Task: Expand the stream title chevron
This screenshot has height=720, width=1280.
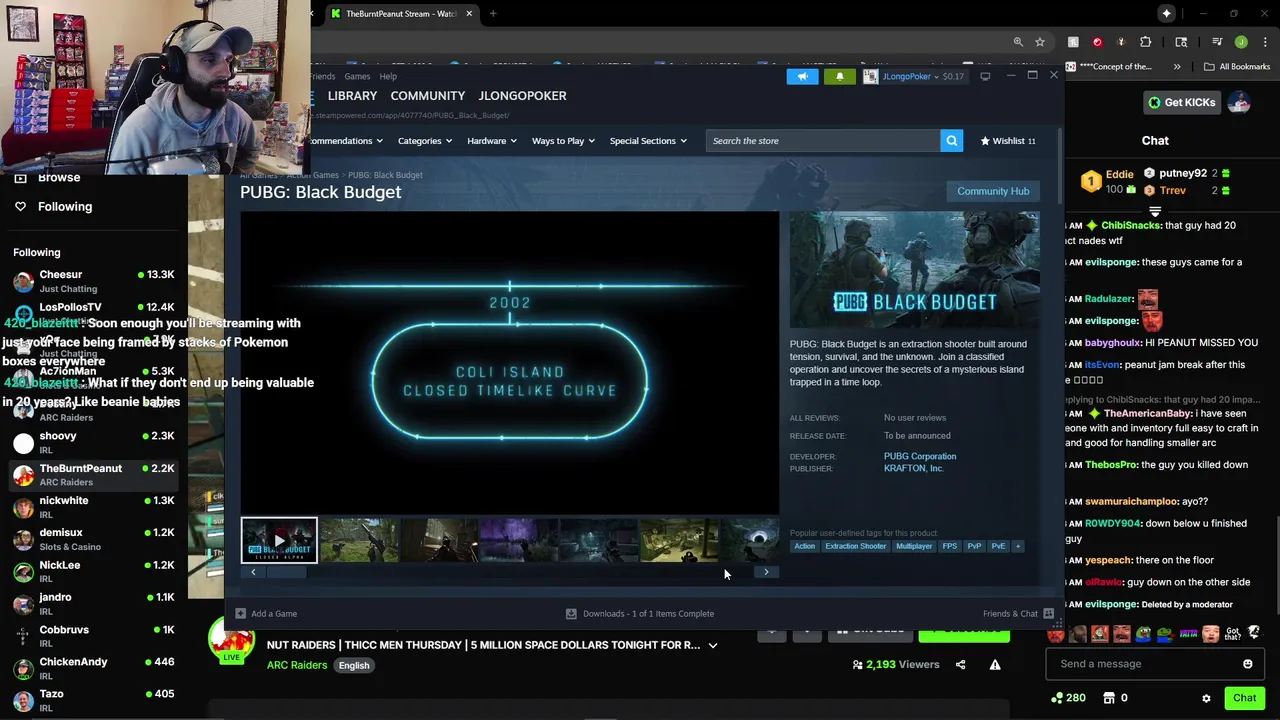Action: point(713,646)
